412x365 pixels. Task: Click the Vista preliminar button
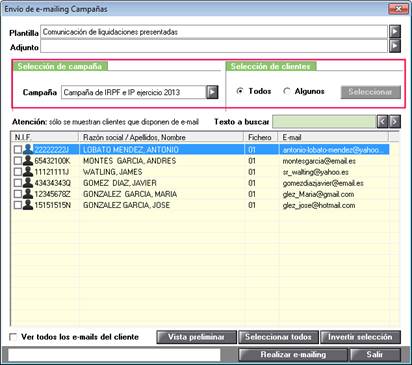196,337
